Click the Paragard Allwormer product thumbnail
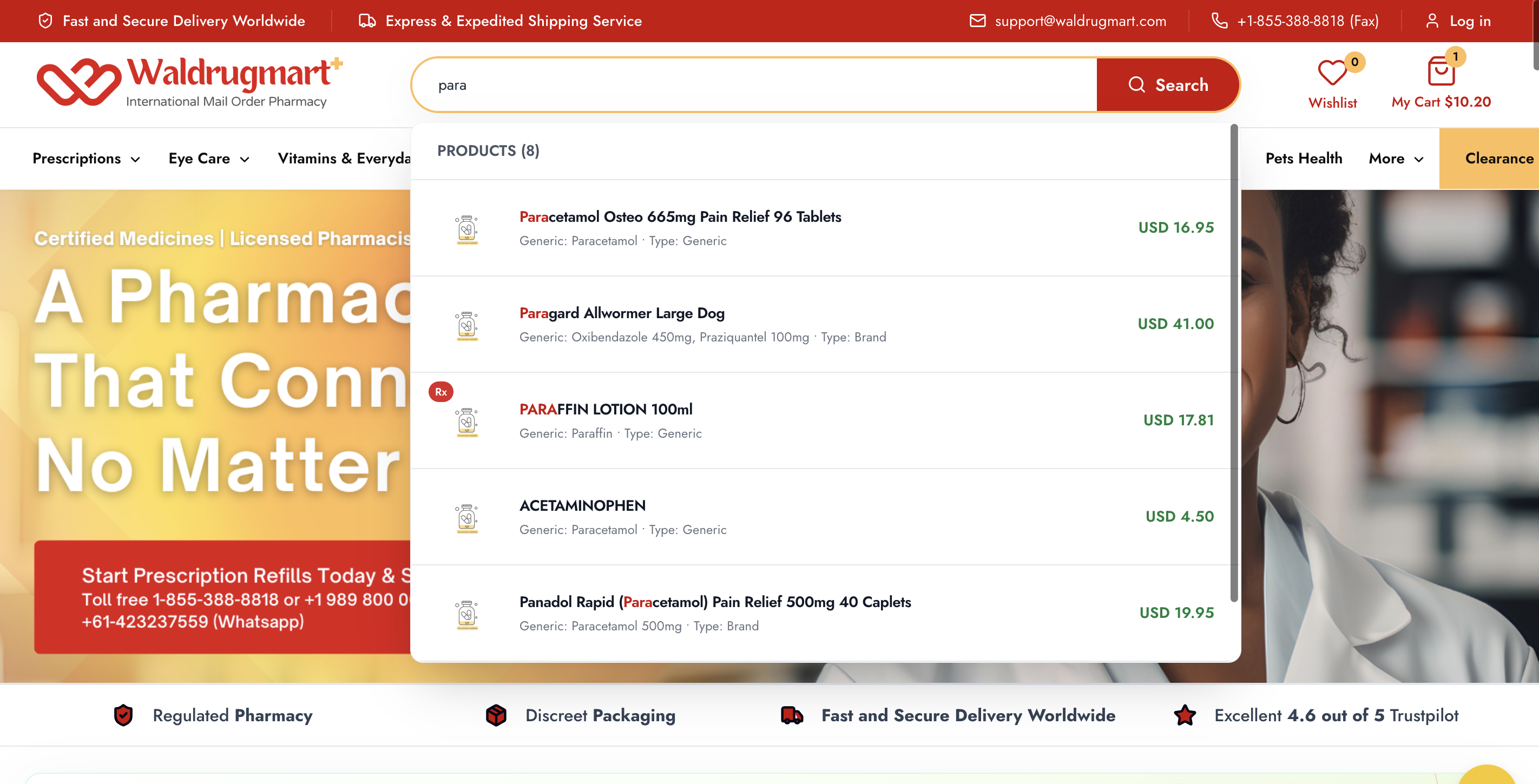This screenshot has width=1539, height=784. click(466, 326)
